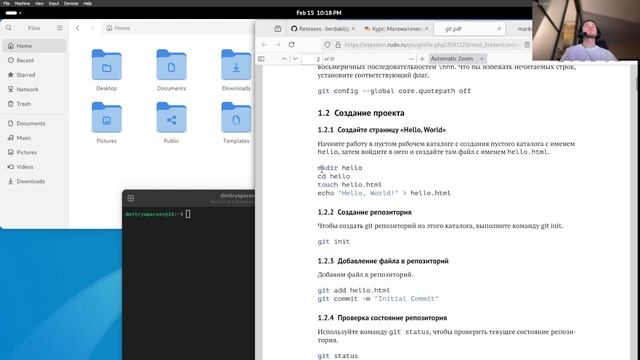Viewport: 640px width, 360px height.
Task: Go forward in the browser
Action: pyautogui.click(x=278, y=44)
